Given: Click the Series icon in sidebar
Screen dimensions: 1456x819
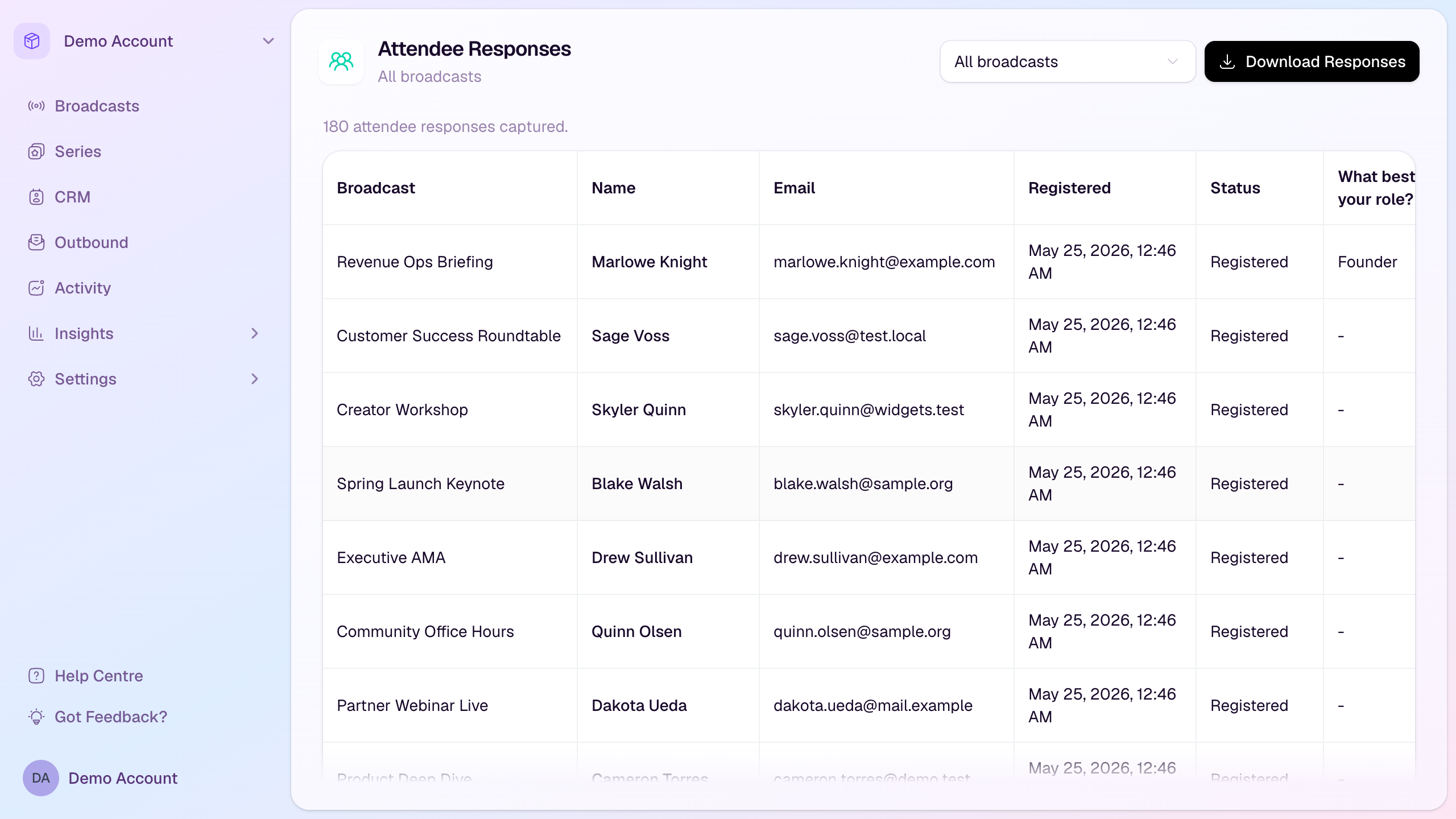Looking at the screenshot, I should tap(36, 151).
